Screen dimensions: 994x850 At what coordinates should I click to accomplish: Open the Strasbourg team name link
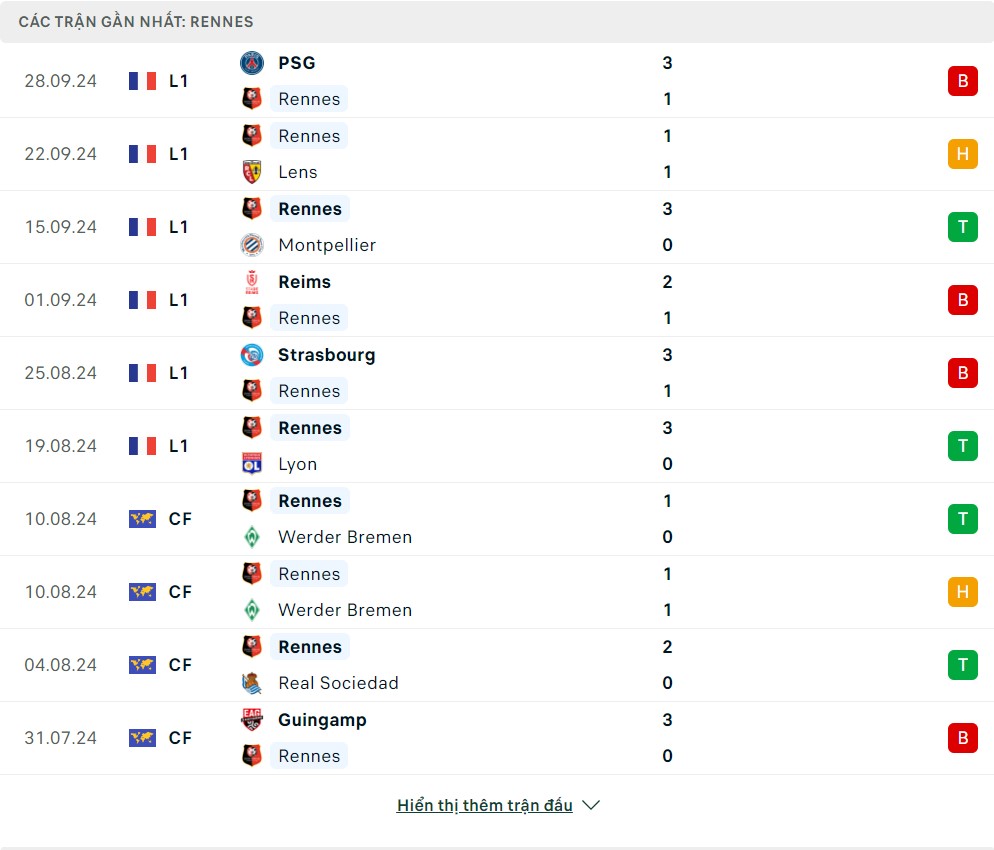coord(327,355)
